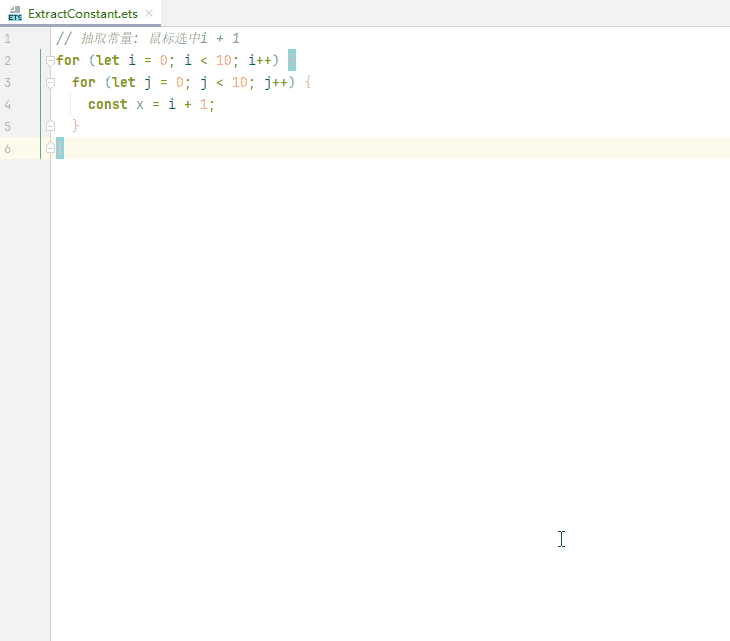The width and height of the screenshot is (730, 641).
Task: Click line number 4 in the gutter
Action: (x=8, y=105)
